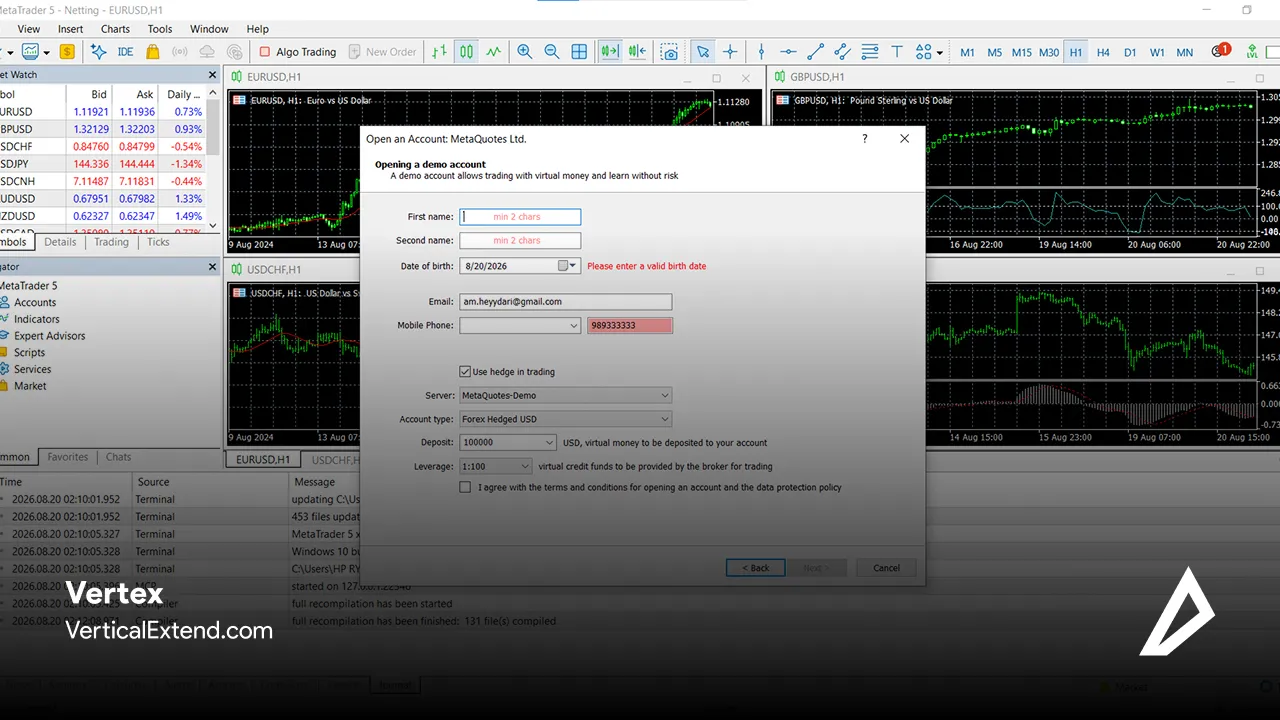Image resolution: width=1280 pixels, height=720 pixels.
Task: Toggle Algo Trading in toolbar
Action: pos(297,52)
